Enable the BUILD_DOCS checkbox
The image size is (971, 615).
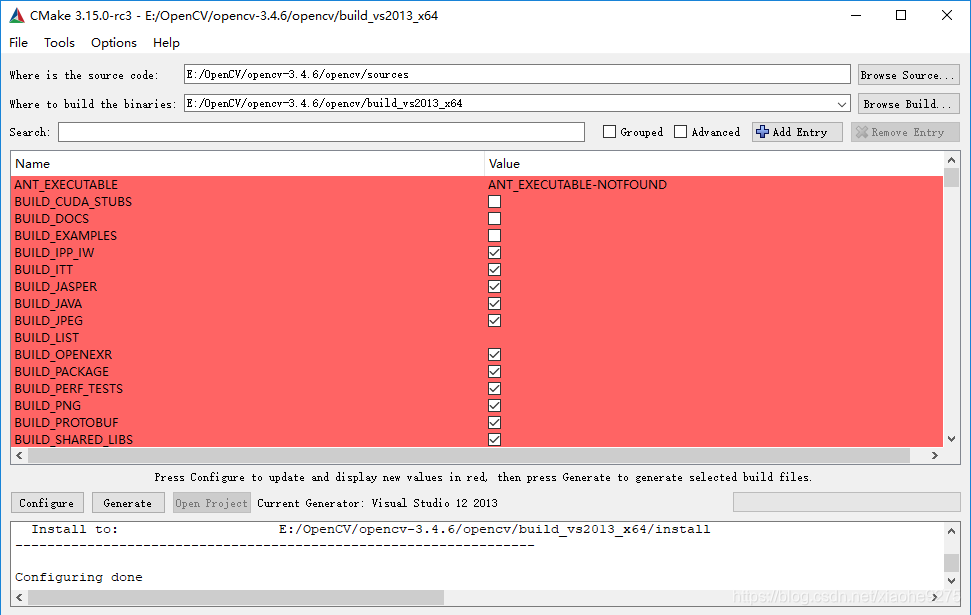494,219
